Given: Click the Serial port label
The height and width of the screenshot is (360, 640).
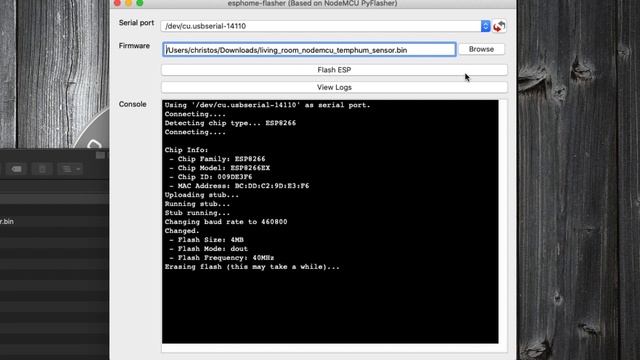Looking at the screenshot, I should tap(136, 23).
